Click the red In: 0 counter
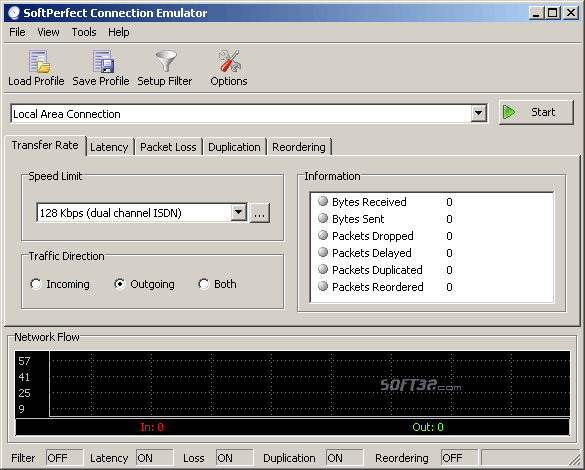585x470 pixels. pyautogui.click(x=152, y=427)
